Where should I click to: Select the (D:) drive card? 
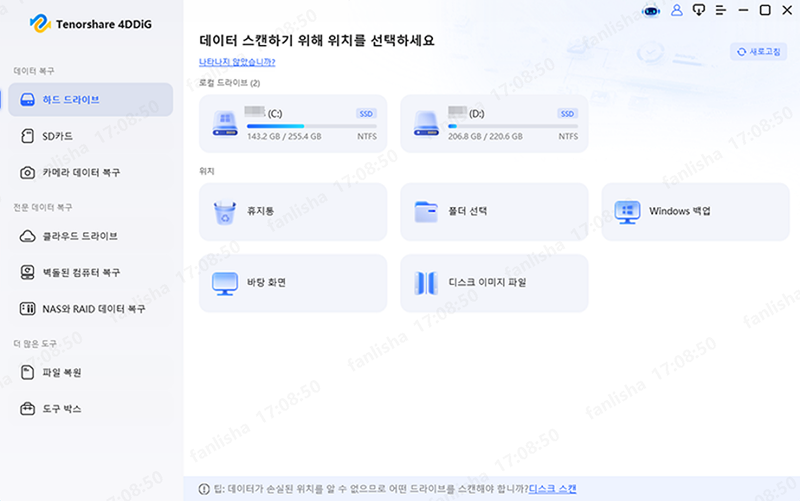[x=494, y=123]
